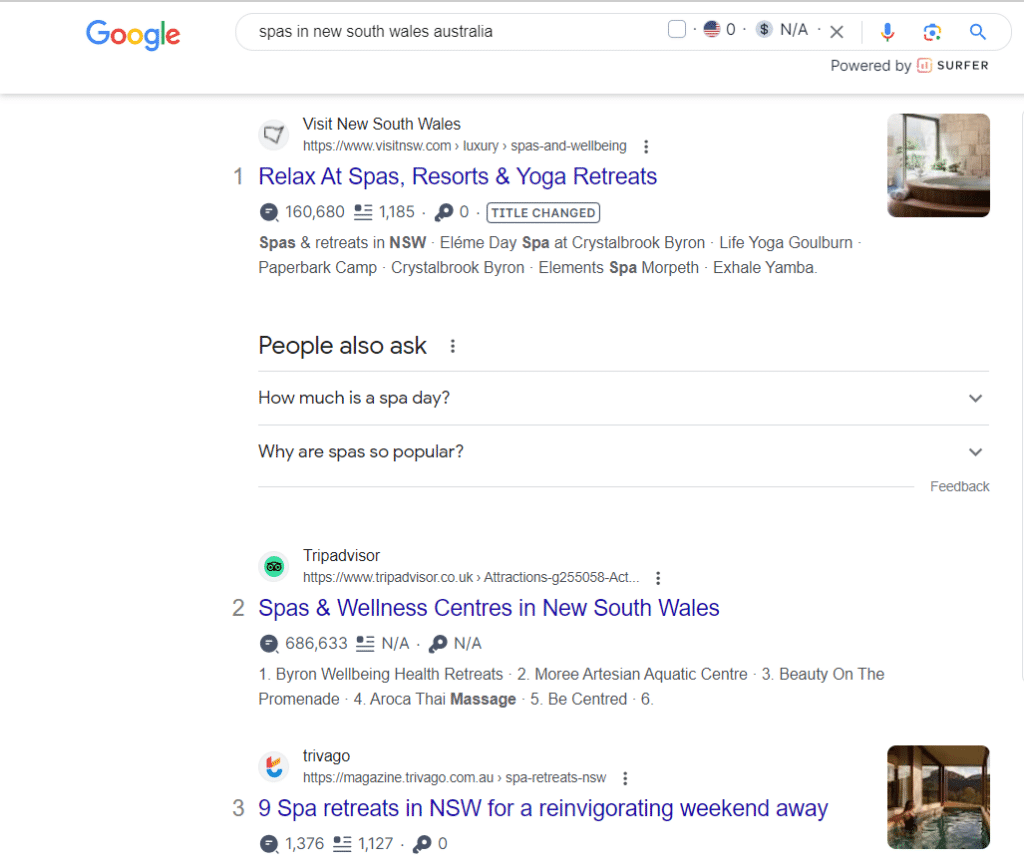Image resolution: width=1024 pixels, height=868 pixels.
Task: Click into the search query field
Action: tap(451, 31)
